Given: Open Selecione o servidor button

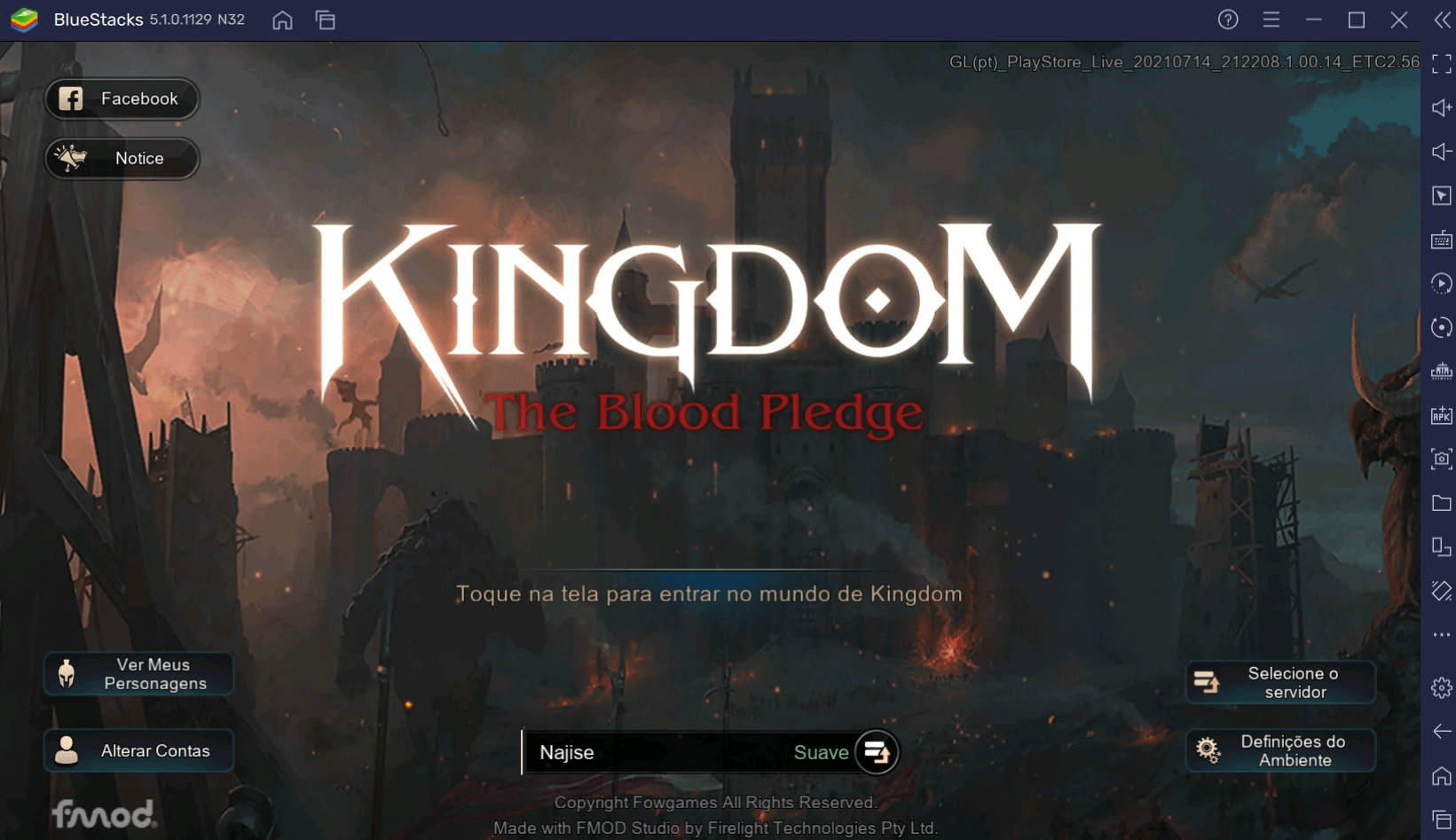Looking at the screenshot, I should click(1280, 682).
